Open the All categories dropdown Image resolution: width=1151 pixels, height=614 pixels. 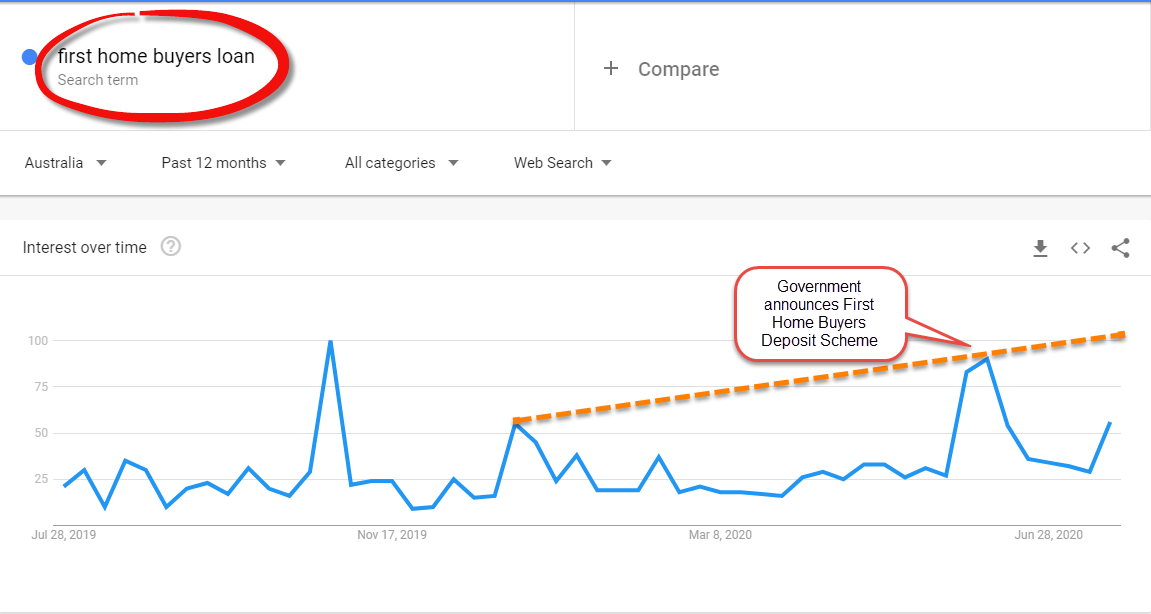(x=402, y=163)
